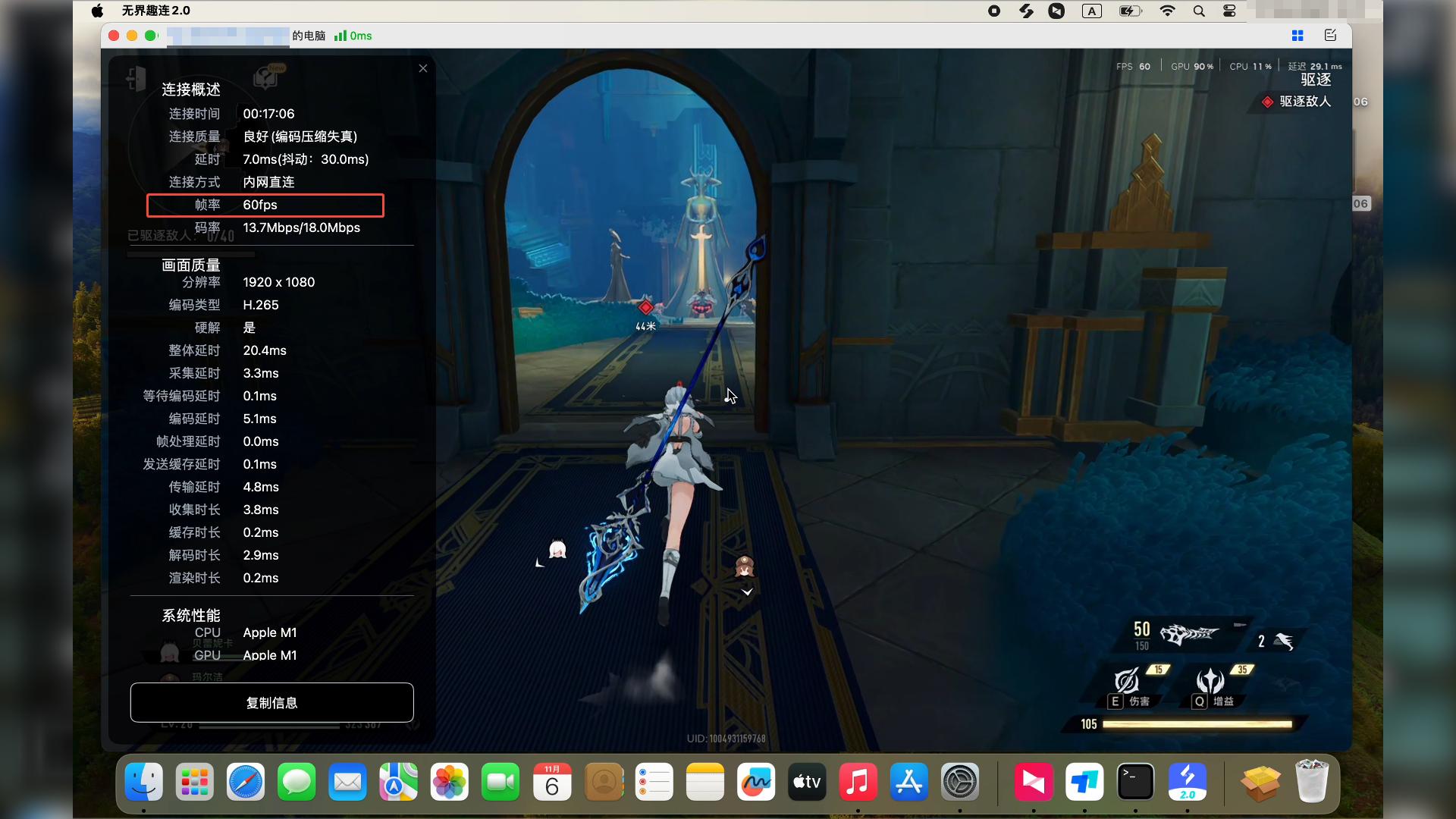
Task: Click the green signal latency indicator
Action: (x=353, y=36)
